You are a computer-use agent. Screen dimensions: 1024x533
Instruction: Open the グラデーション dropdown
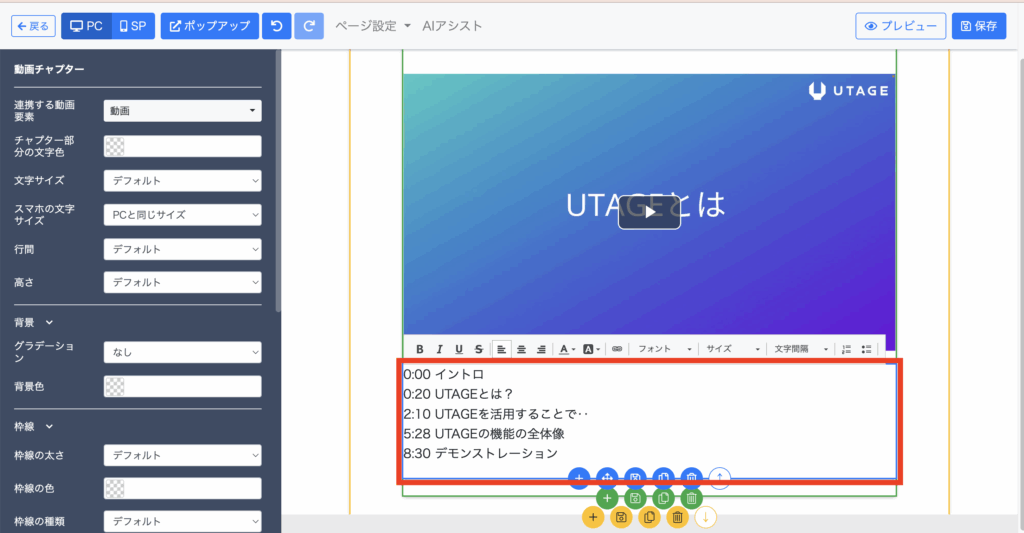(x=183, y=352)
